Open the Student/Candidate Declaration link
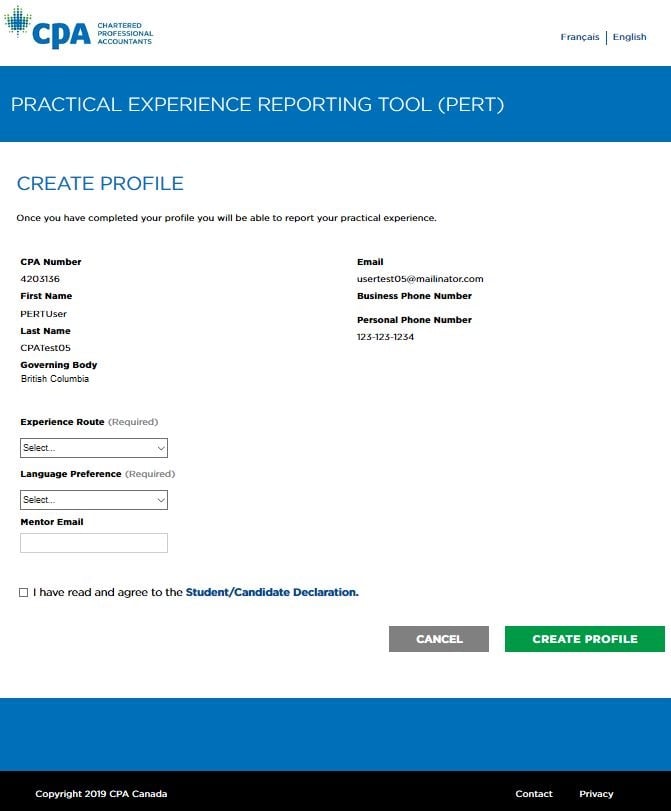 point(271,592)
